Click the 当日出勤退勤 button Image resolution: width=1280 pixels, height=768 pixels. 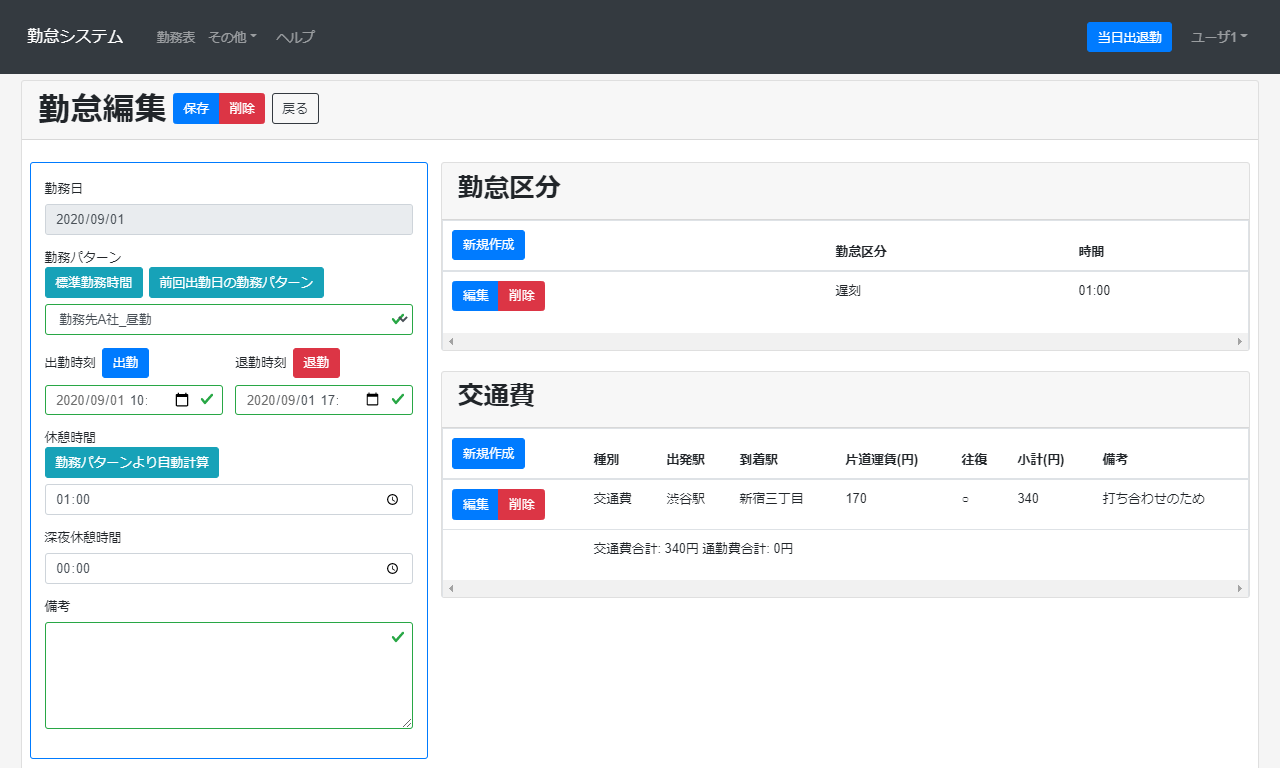(1129, 36)
